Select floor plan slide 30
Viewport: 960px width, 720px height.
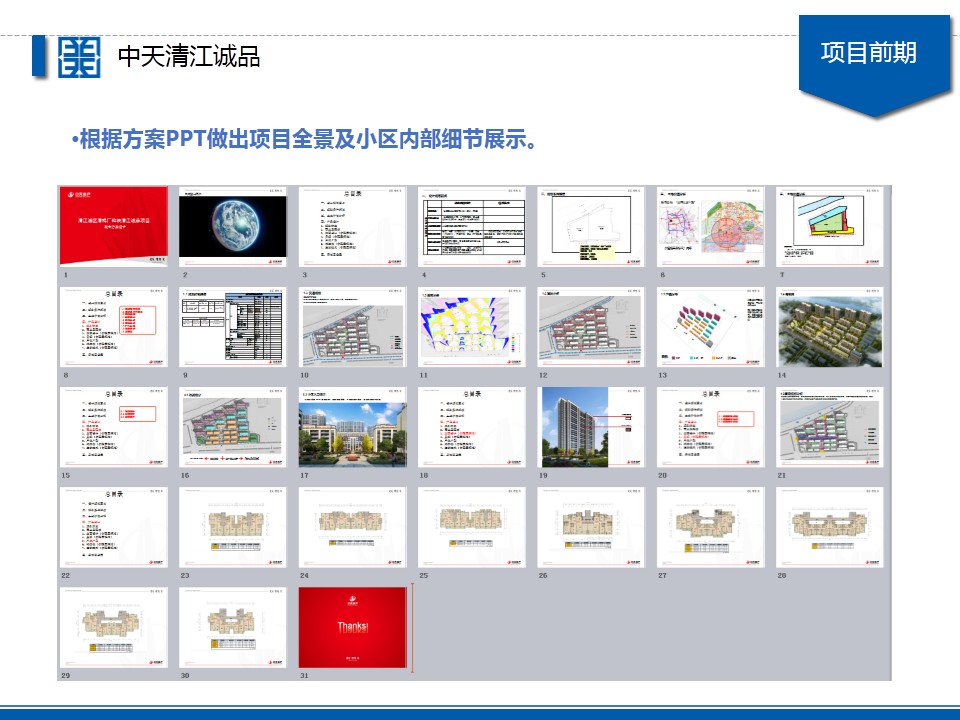[233, 627]
